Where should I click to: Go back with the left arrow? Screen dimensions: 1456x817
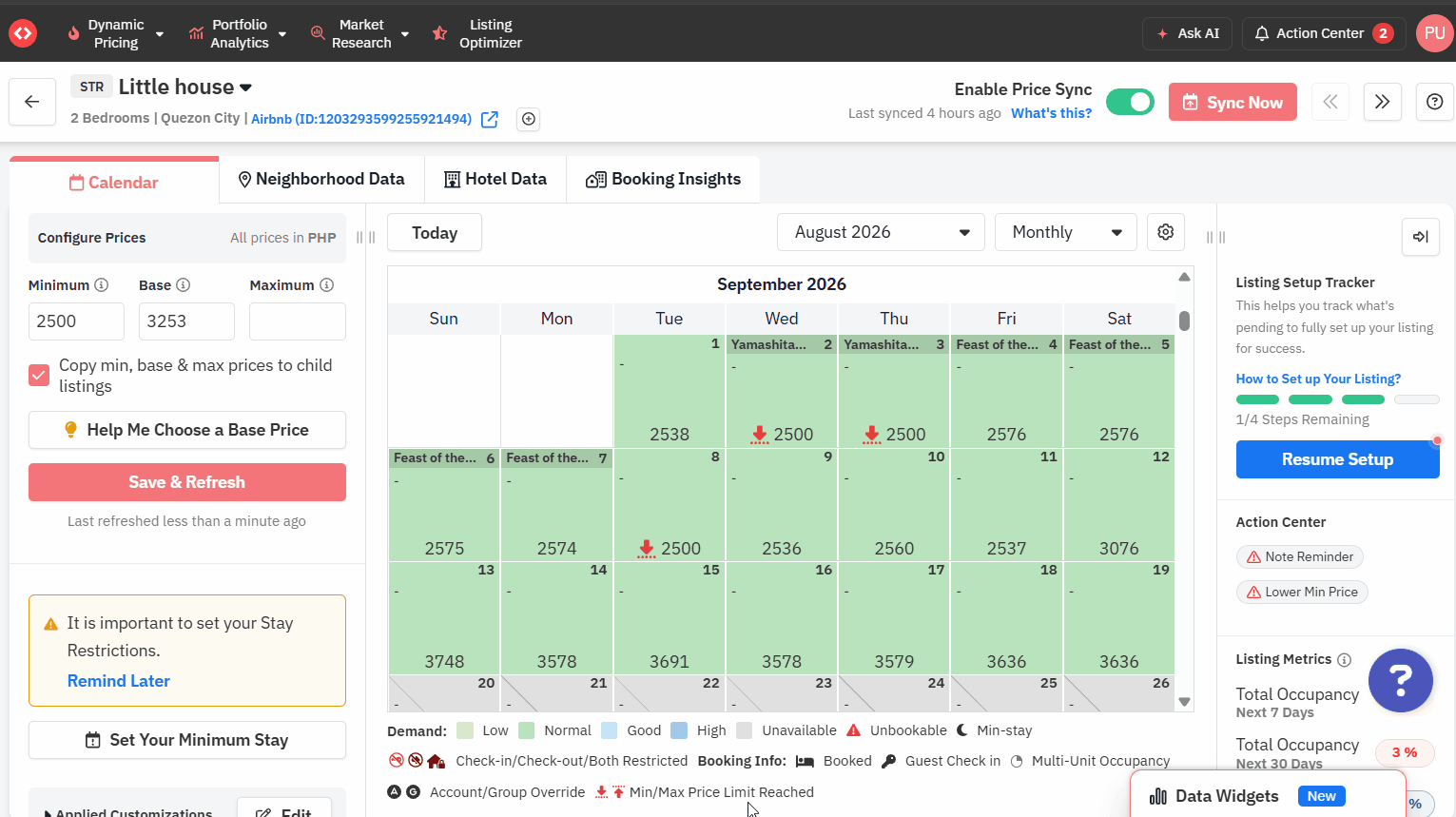32,102
